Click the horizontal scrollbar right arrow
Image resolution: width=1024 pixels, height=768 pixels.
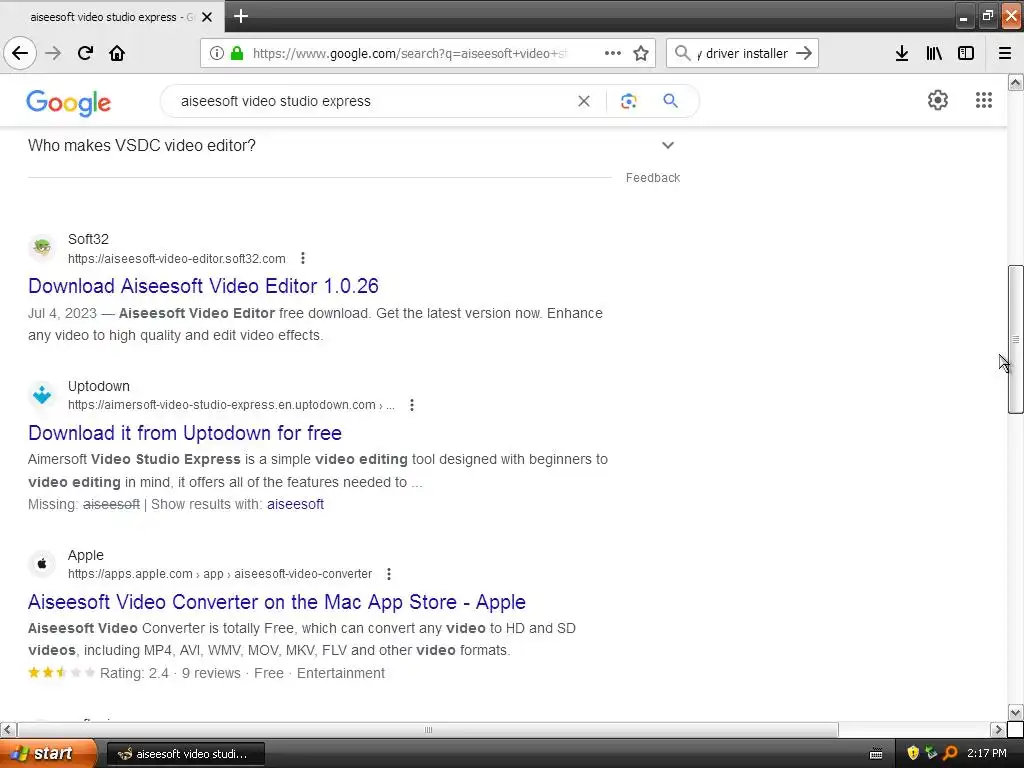pyautogui.click(x=998, y=729)
